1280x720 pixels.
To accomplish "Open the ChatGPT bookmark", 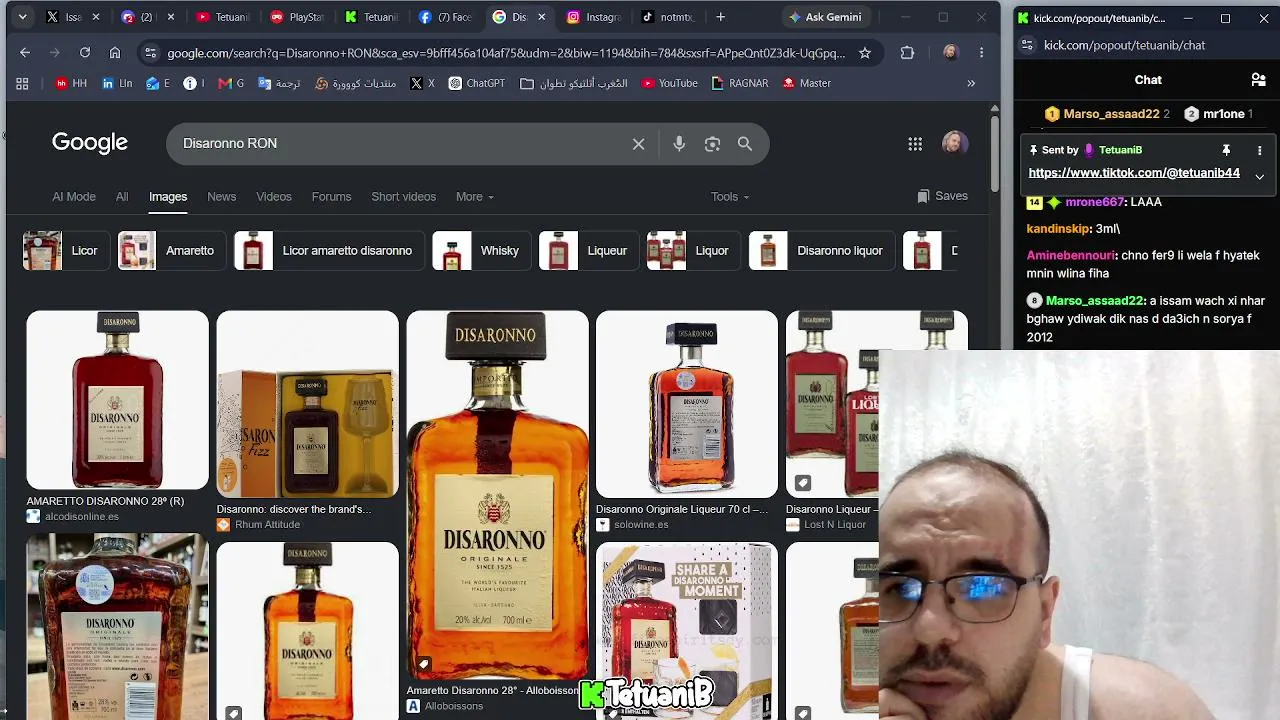I will 477,84.
